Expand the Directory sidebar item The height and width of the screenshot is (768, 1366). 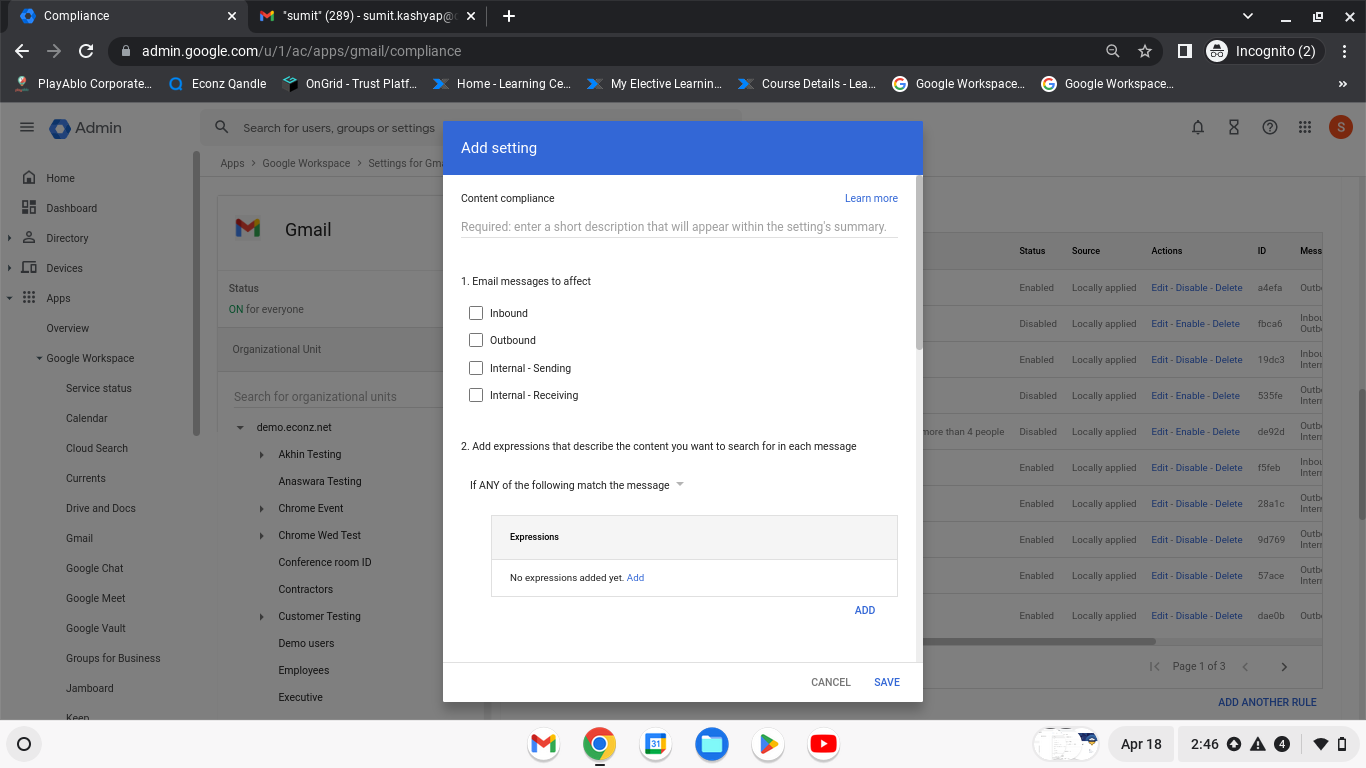tap(10, 238)
